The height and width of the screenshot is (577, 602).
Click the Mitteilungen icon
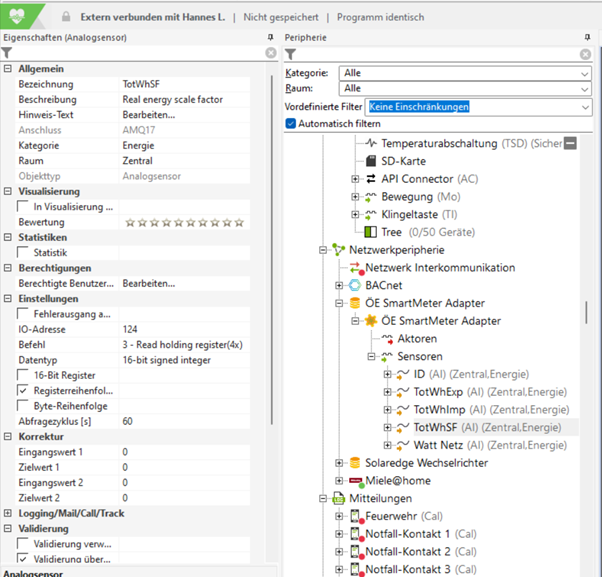click(339, 498)
